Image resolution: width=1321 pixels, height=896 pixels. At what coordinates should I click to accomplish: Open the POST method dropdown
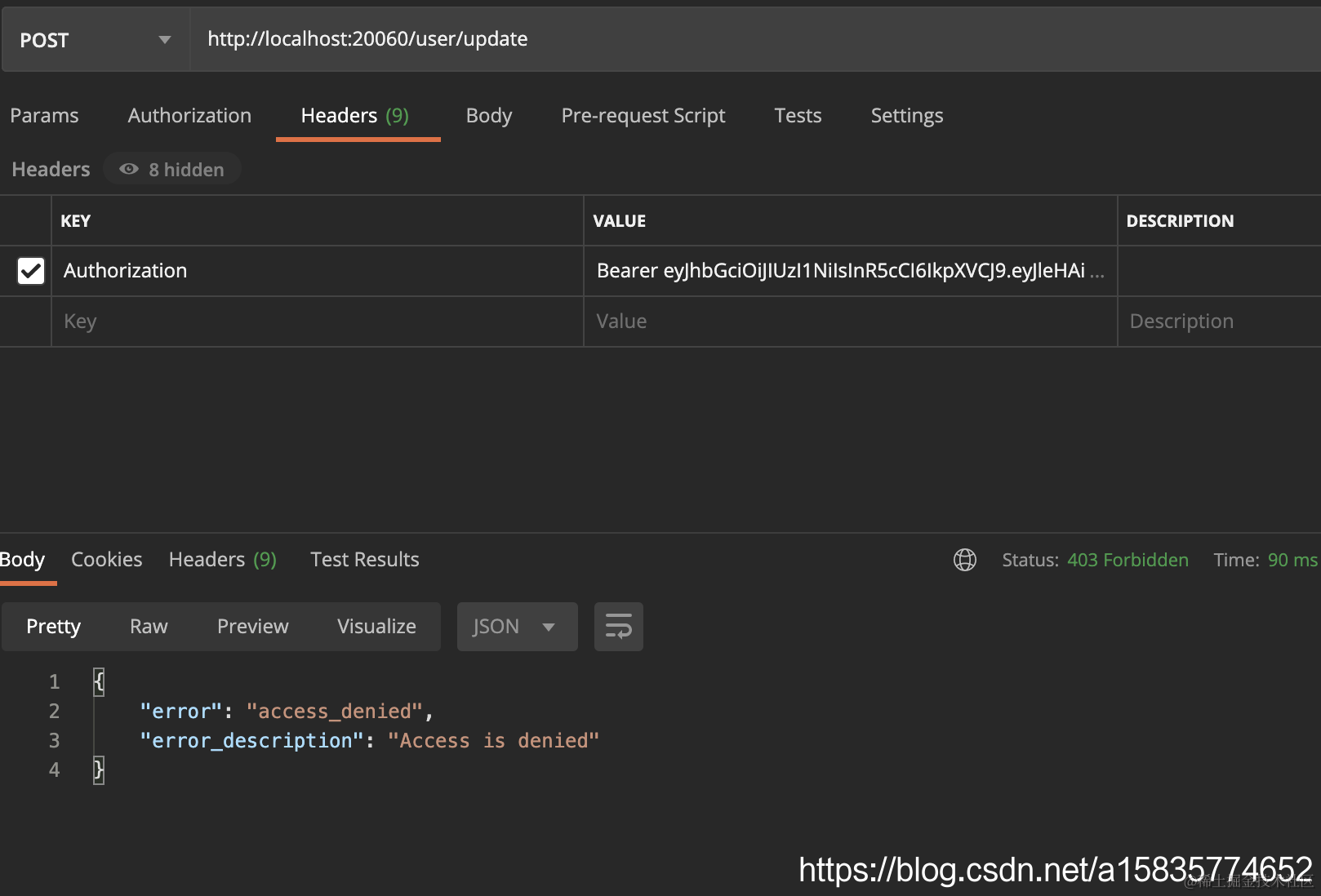(96, 40)
